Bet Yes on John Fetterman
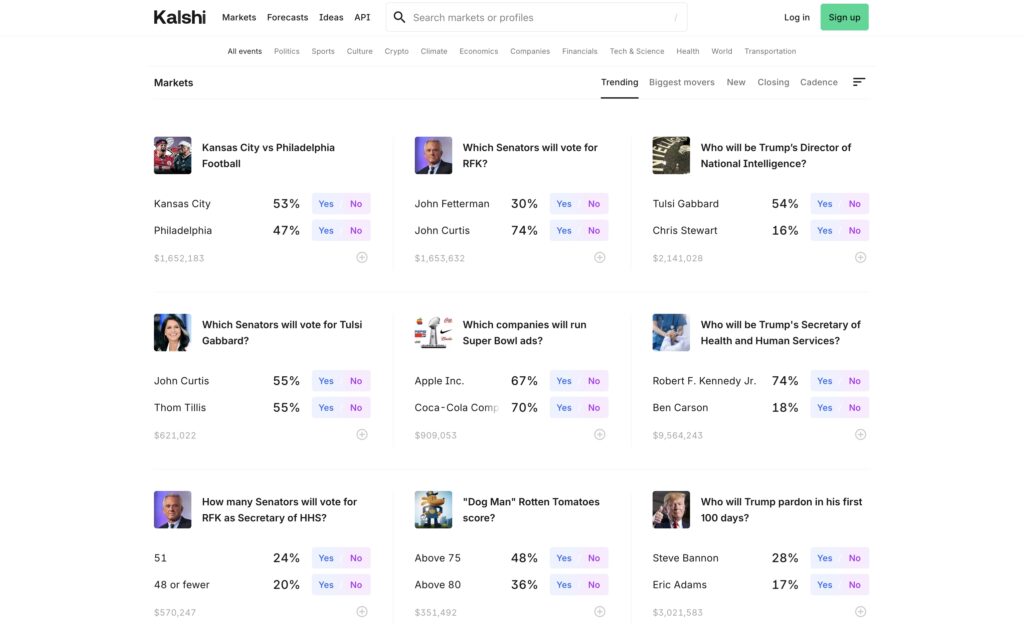1024x631 pixels. (564, 204)
